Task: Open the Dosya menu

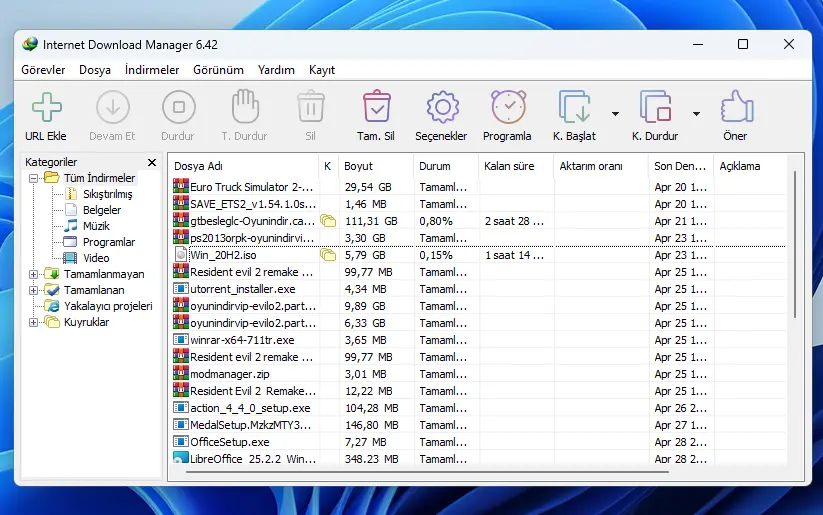Action: [x=95, y=70]
